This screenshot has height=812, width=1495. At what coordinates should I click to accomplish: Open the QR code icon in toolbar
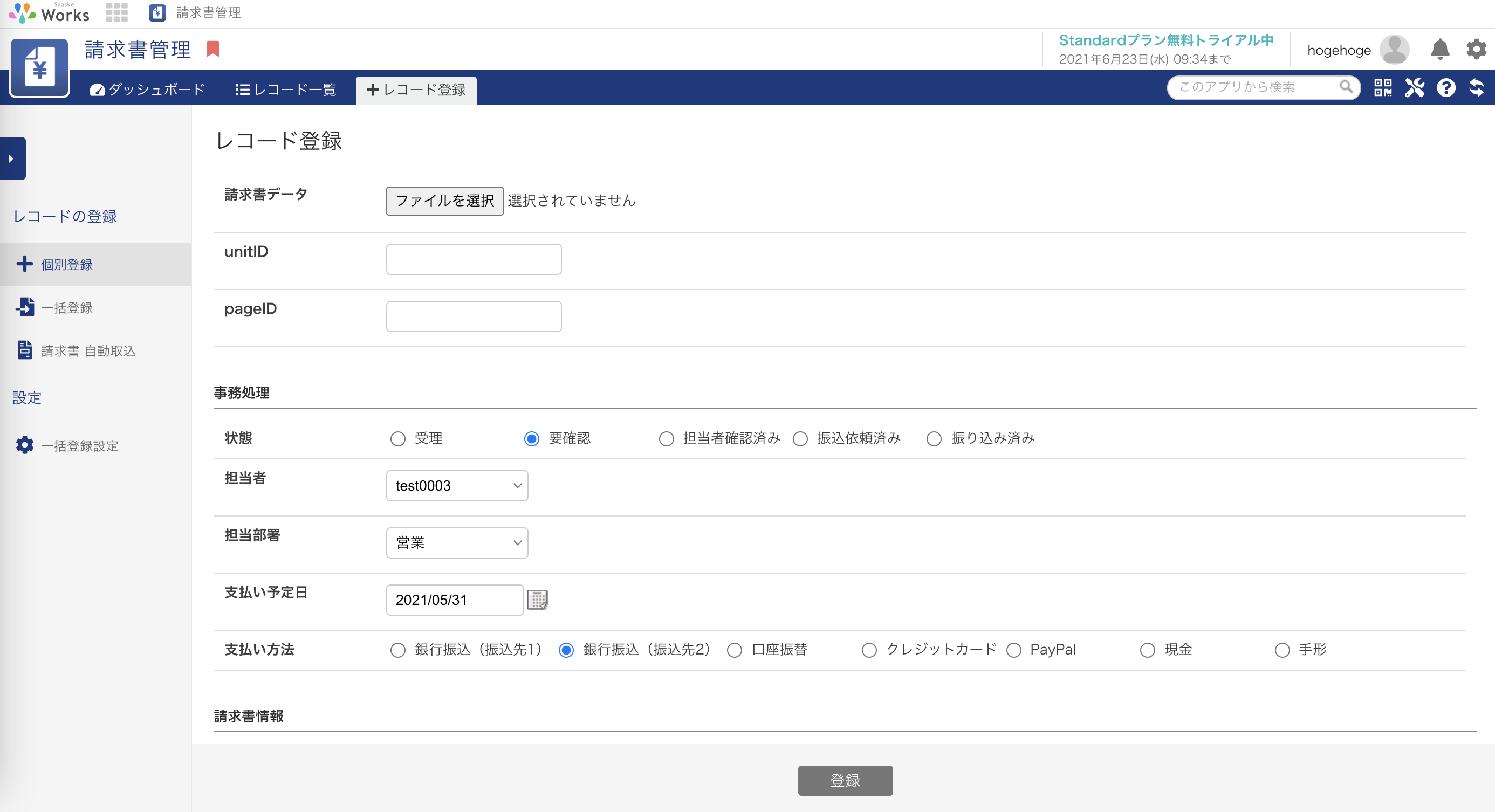[x=1382, y=87]
